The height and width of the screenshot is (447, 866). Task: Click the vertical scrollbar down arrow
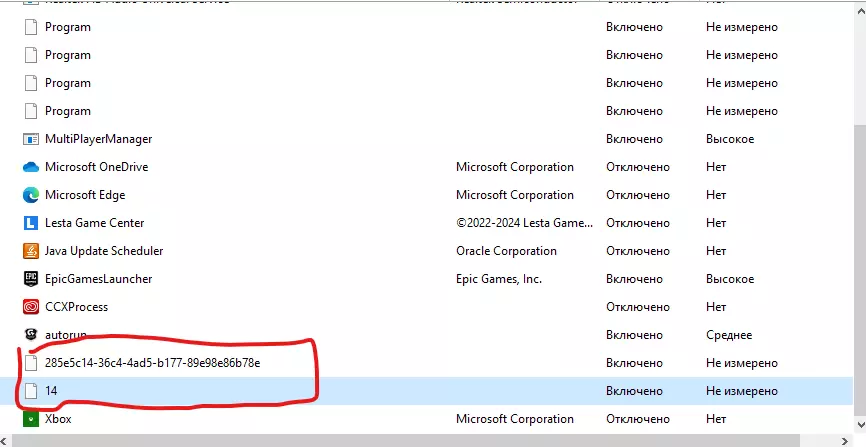coord(860,425)
